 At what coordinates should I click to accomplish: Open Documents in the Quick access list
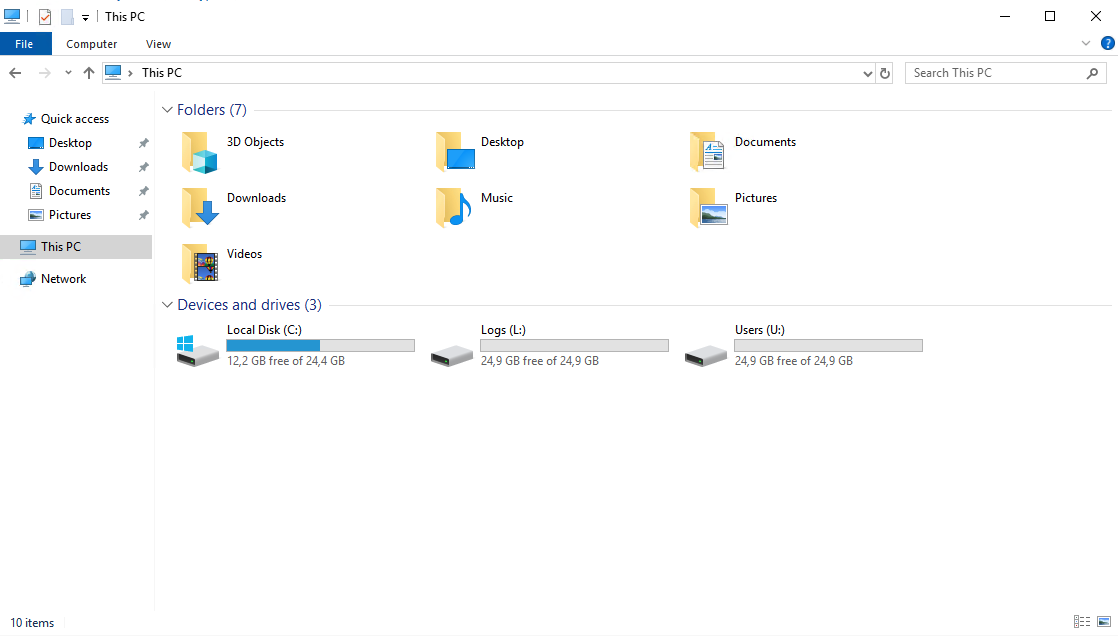click(79, 191)
